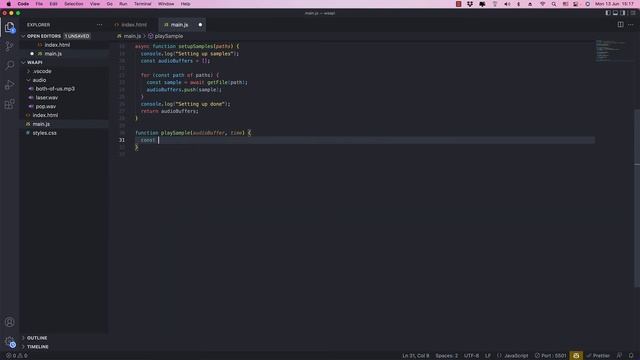The width and height of the screenshot is (640, 360).
Task: Open pop.wav in the explorer
Action: click(x=46, y=107)
